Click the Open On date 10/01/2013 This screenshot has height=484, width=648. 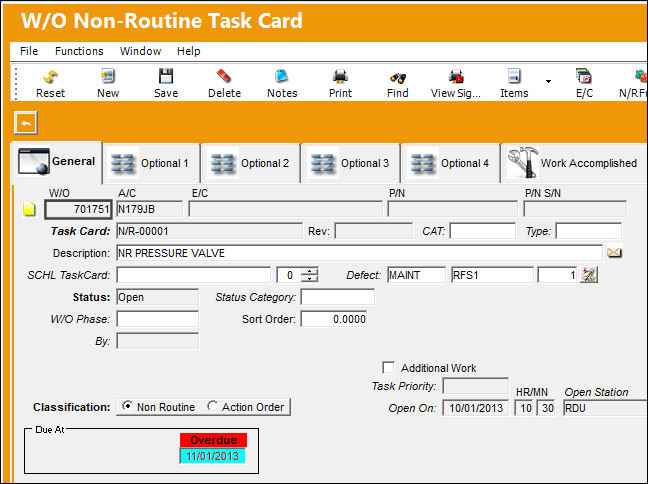475,408
